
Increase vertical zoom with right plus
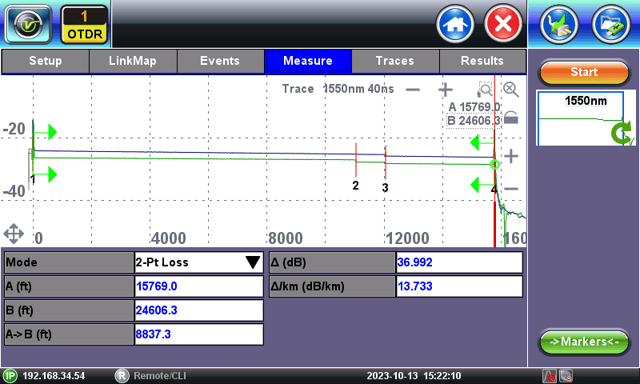pos(511,156)
